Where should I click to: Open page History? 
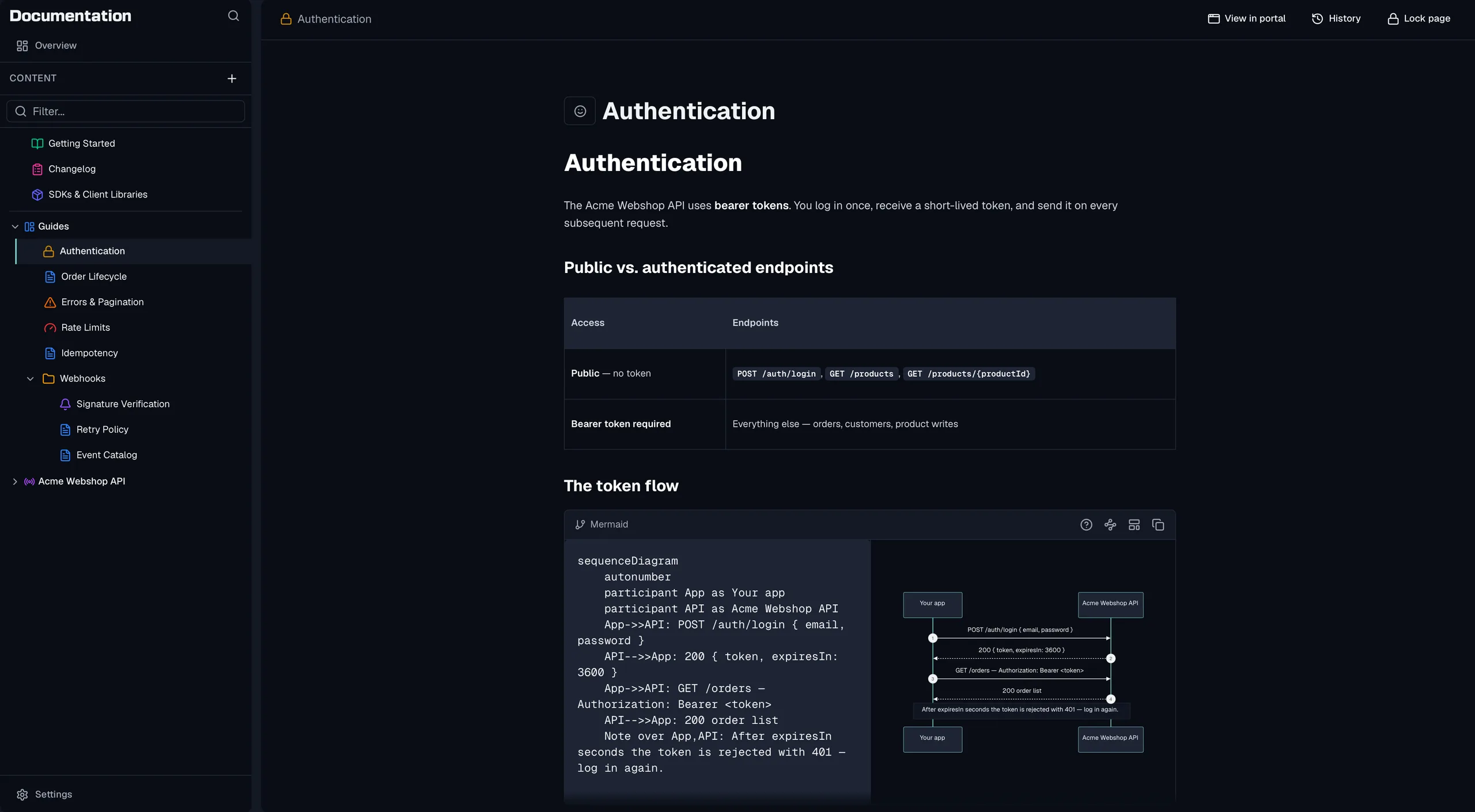point(1336,18)
